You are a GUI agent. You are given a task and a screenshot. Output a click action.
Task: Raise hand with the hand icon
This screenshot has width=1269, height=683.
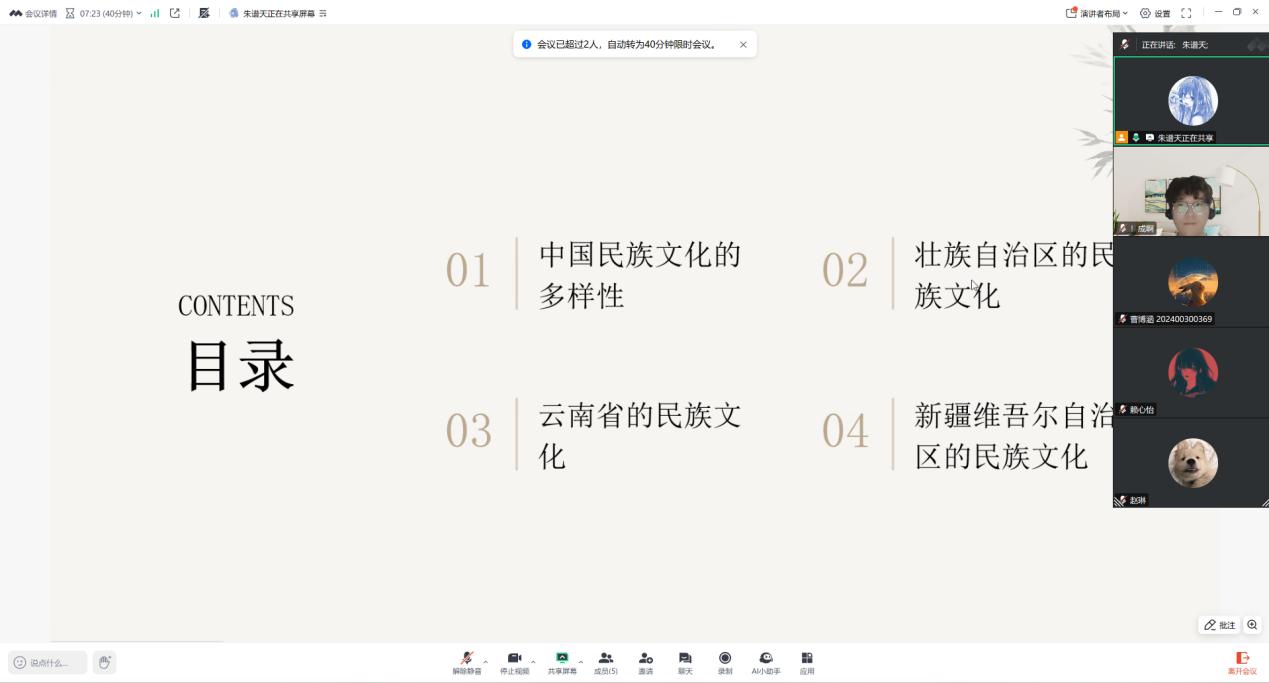[105, 662]
